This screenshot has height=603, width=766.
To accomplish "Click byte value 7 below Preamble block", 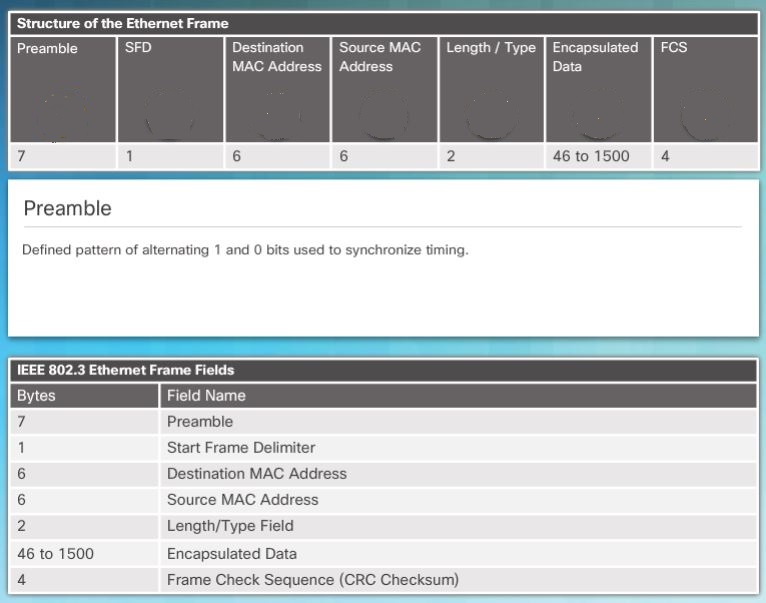I will click(x=22, y=156).
